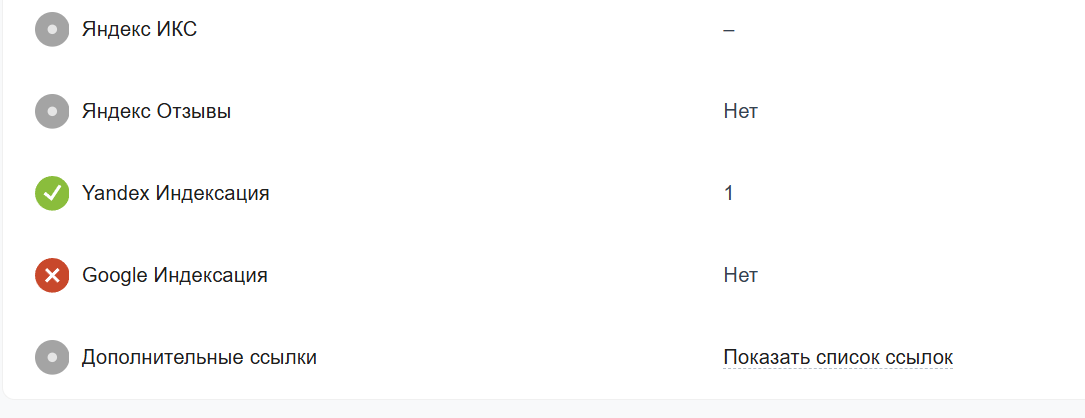1085x418 pixels.
Task: Select the Яндекс Отзывы row label
Action: coord(156,111)
